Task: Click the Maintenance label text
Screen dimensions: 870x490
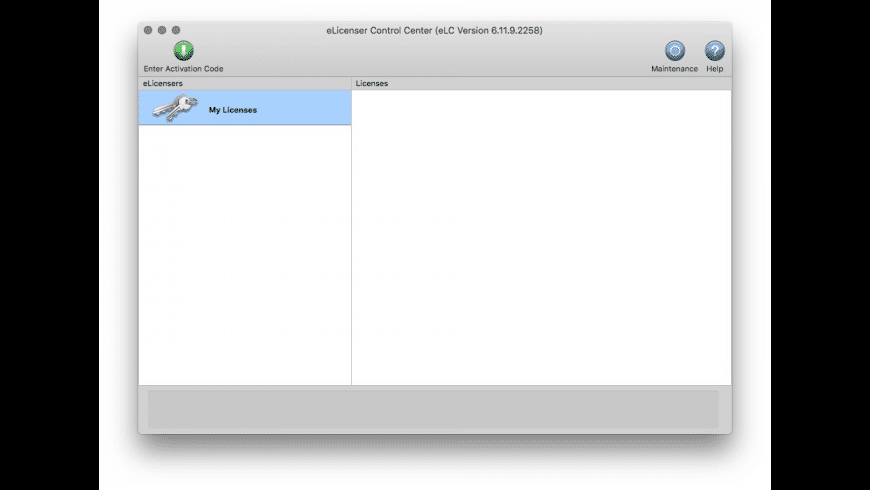Action: point(675,69)
